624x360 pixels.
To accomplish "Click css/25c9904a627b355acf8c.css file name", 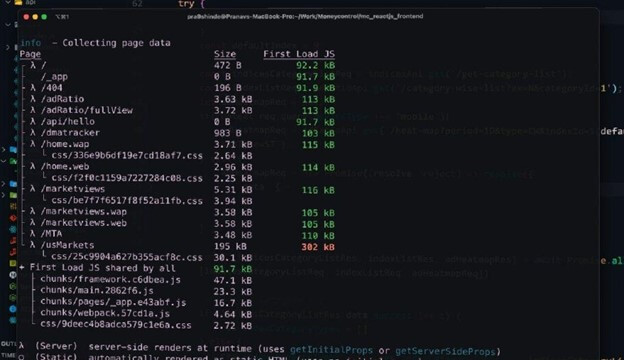I will point(127,257).
